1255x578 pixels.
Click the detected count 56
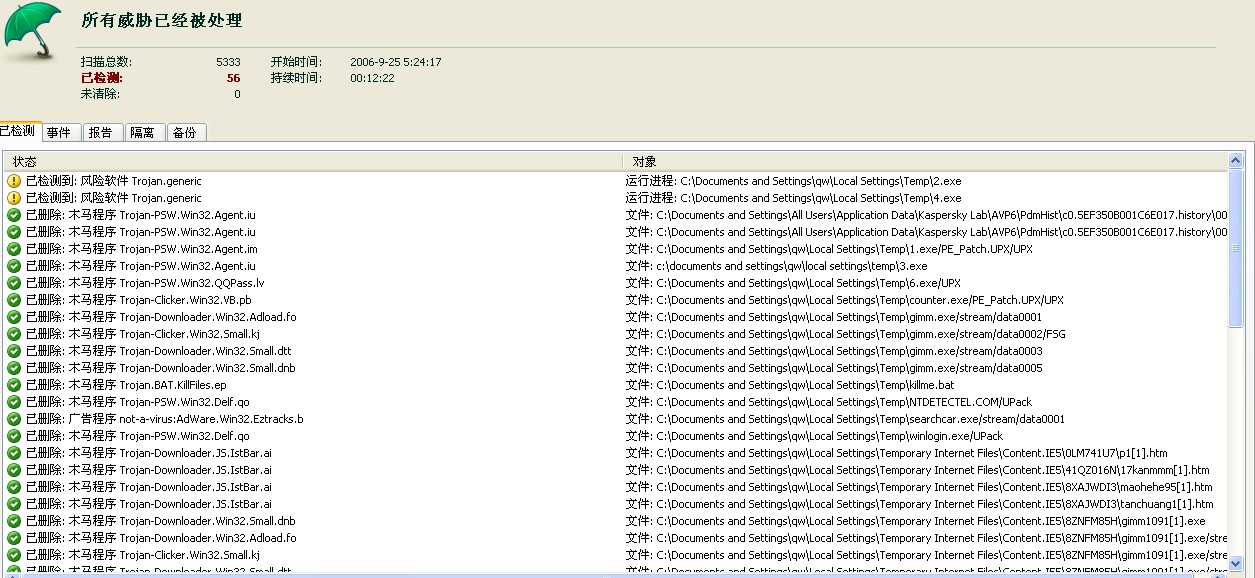pyautogui.click(x=234, y=78)
